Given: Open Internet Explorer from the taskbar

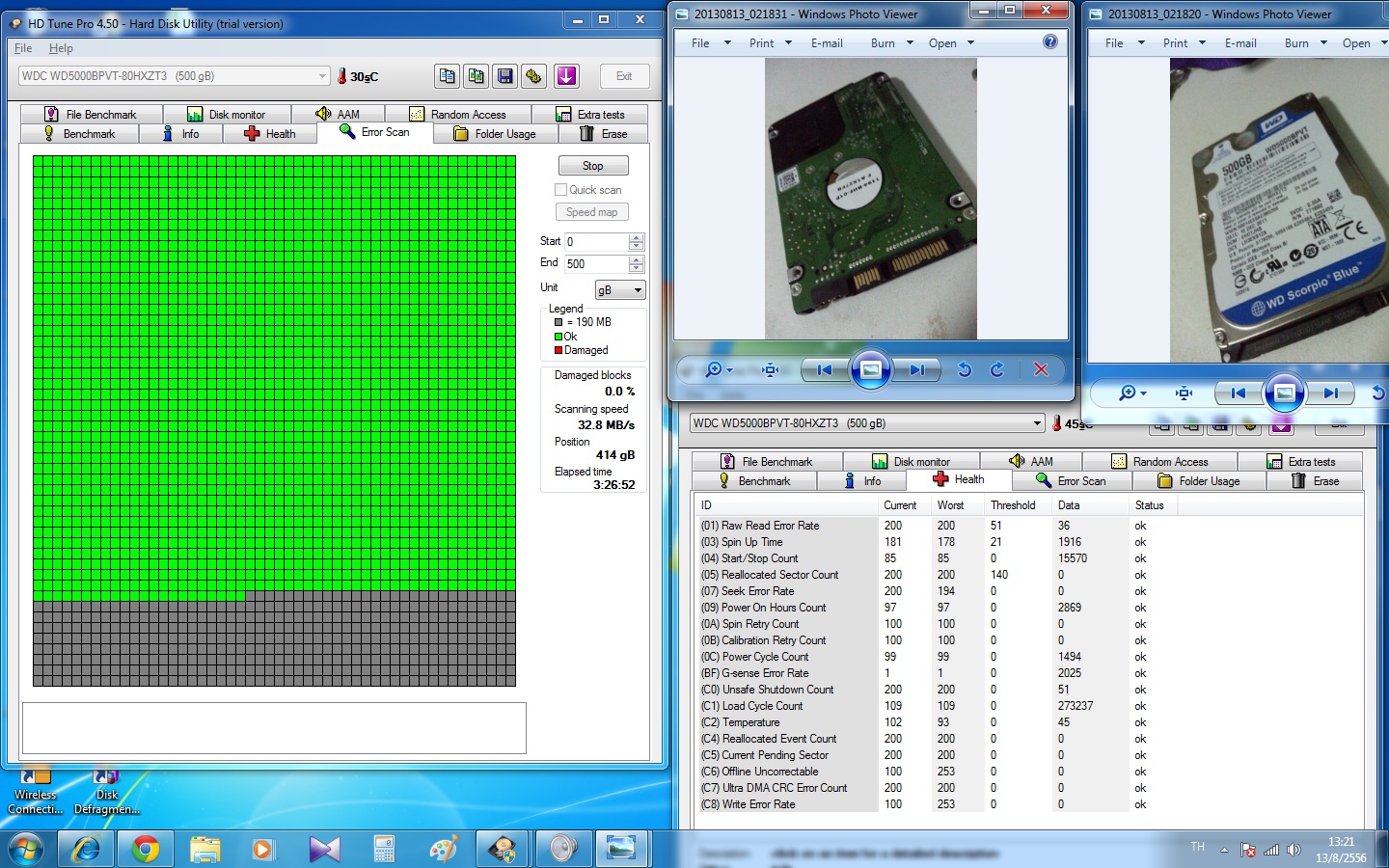Looking at the screenshot, I should coord(86,849).
